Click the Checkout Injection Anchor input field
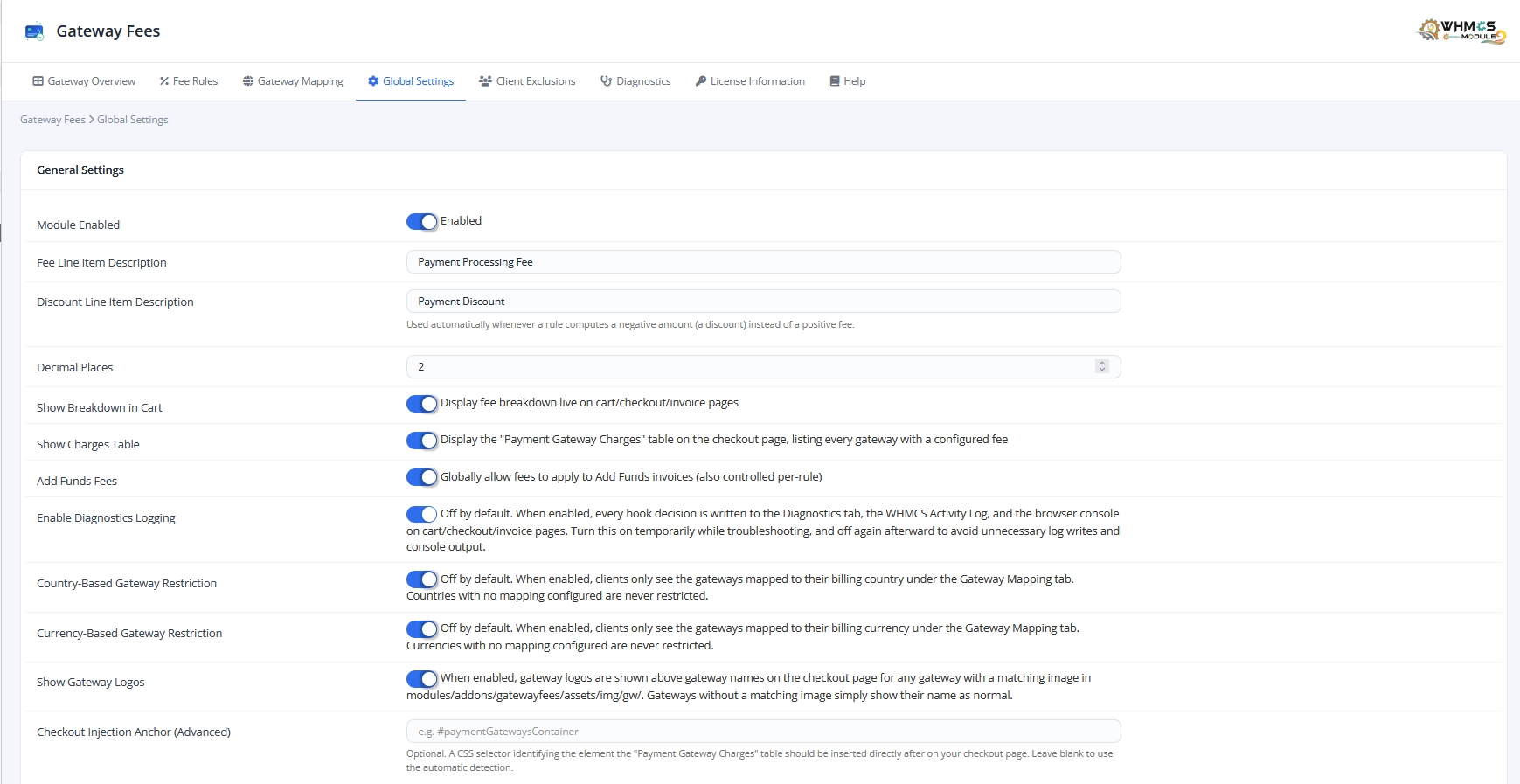 (764, 732)
